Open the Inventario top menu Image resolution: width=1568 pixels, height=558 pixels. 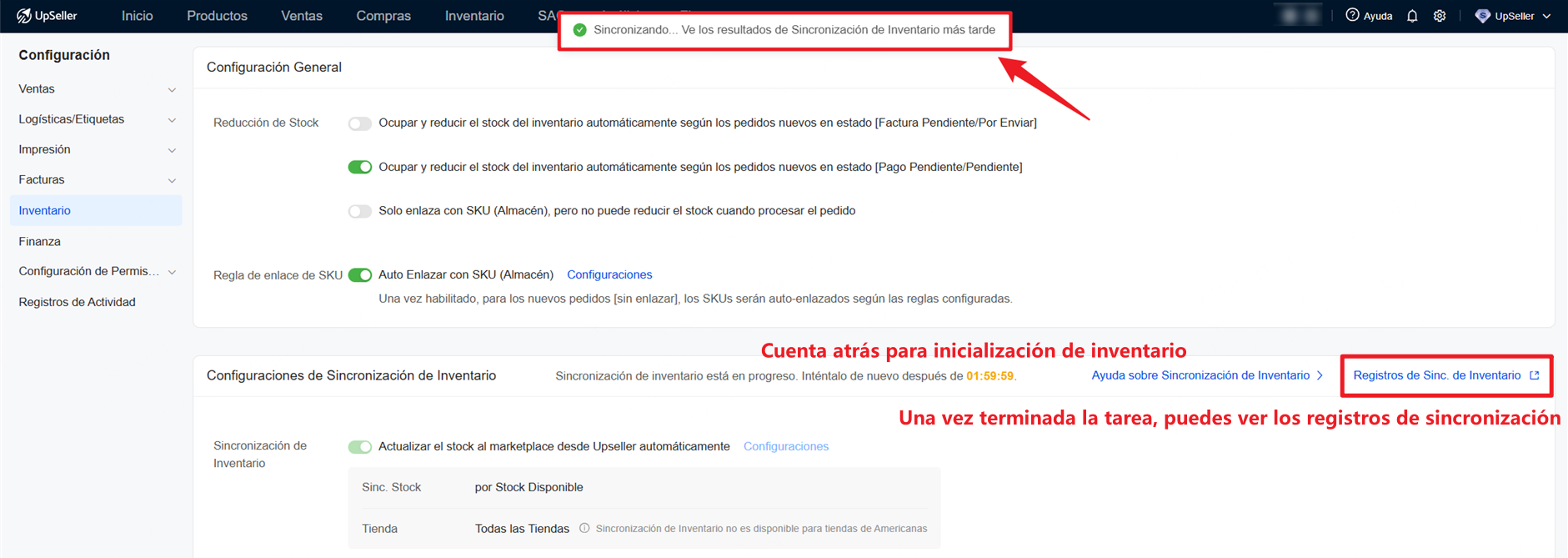pyautogui.click(x=474, y=16)
